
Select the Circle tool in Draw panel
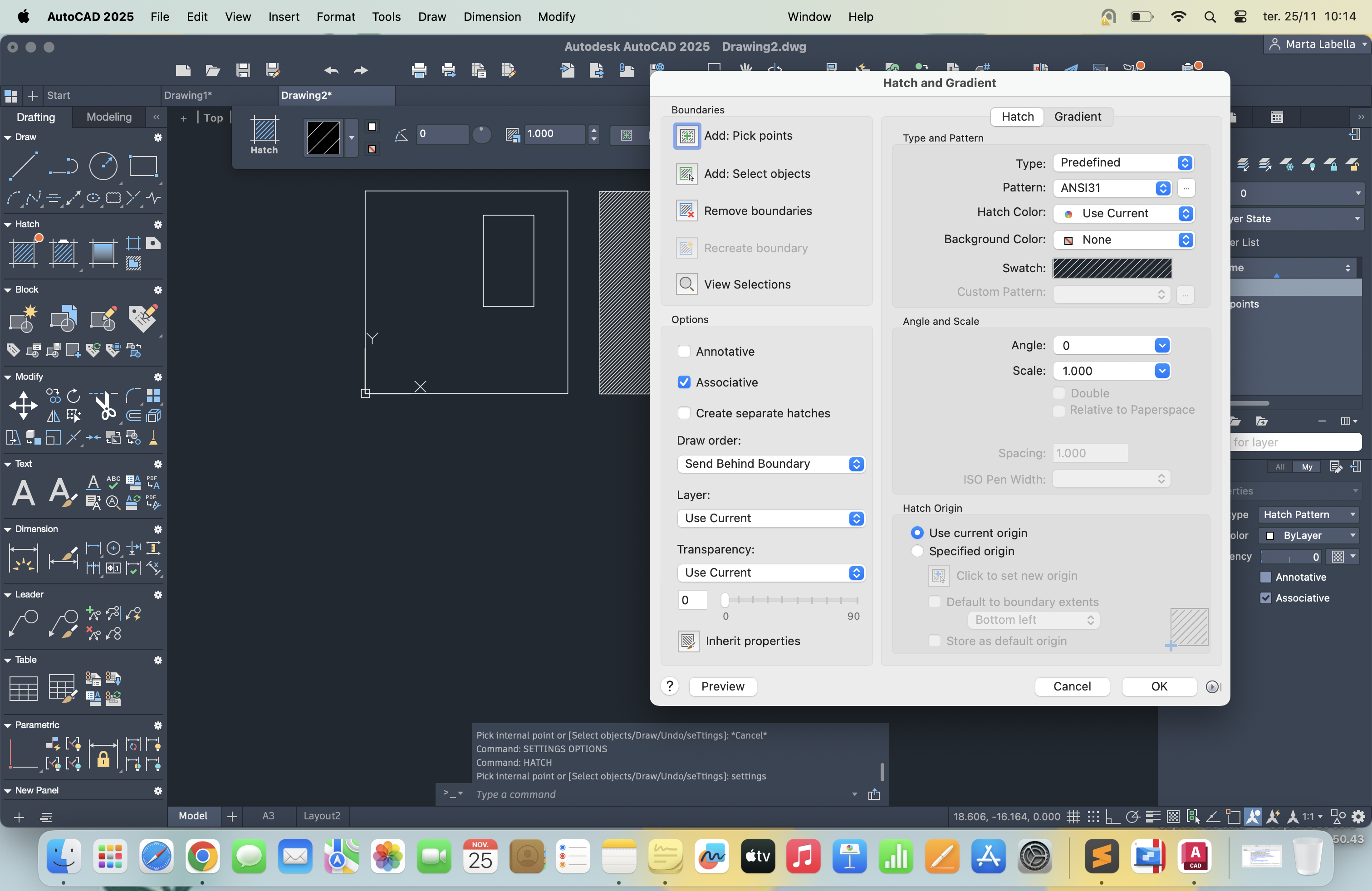pos(103,166)
